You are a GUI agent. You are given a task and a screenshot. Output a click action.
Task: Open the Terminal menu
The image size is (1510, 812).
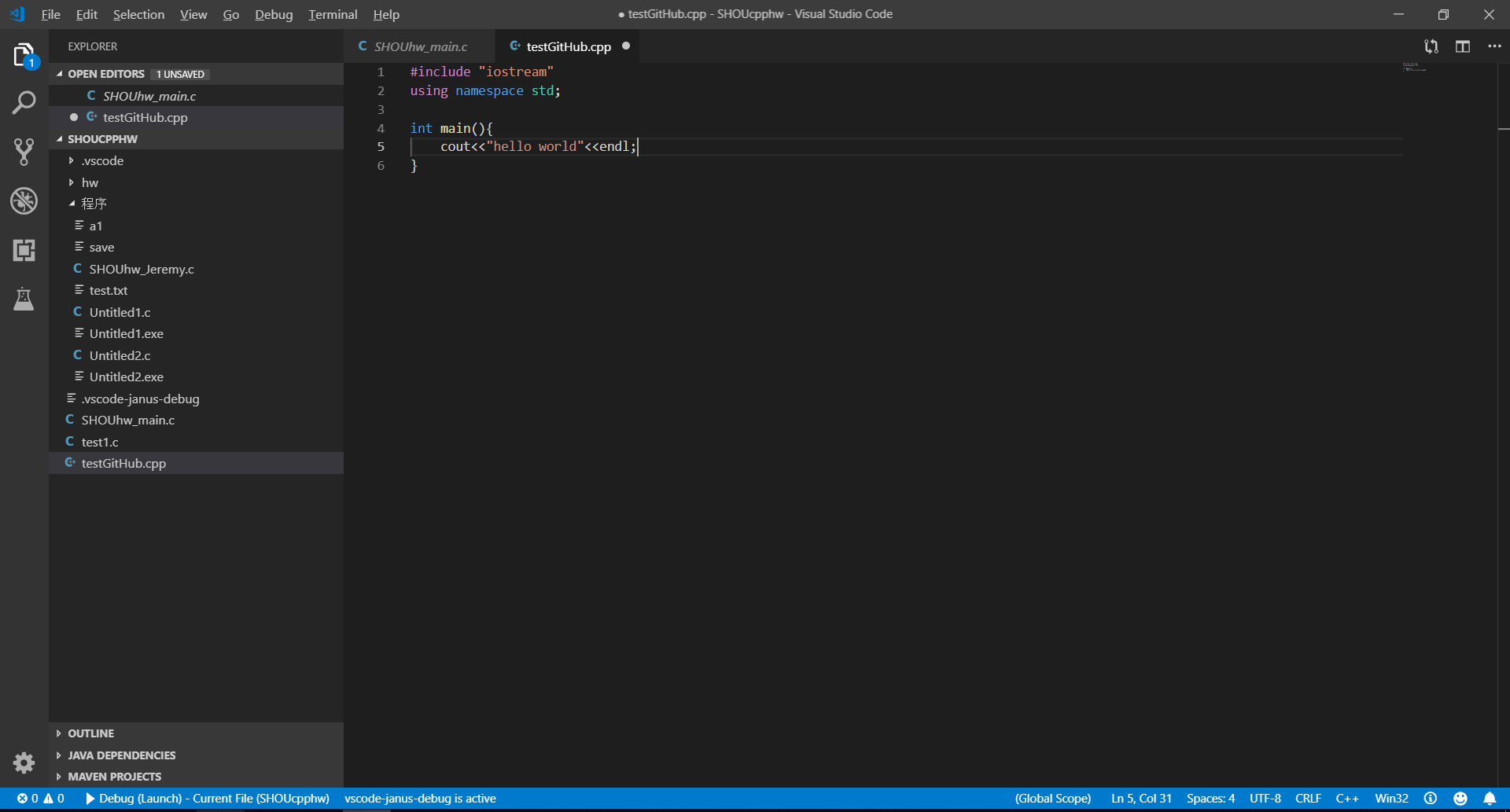click(x=333, y=14)
